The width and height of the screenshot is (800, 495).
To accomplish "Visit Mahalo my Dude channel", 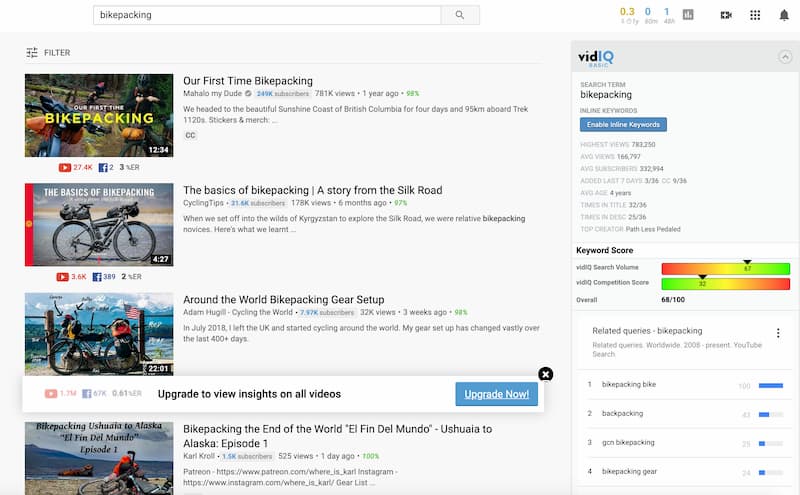I will tap(212, 93).
